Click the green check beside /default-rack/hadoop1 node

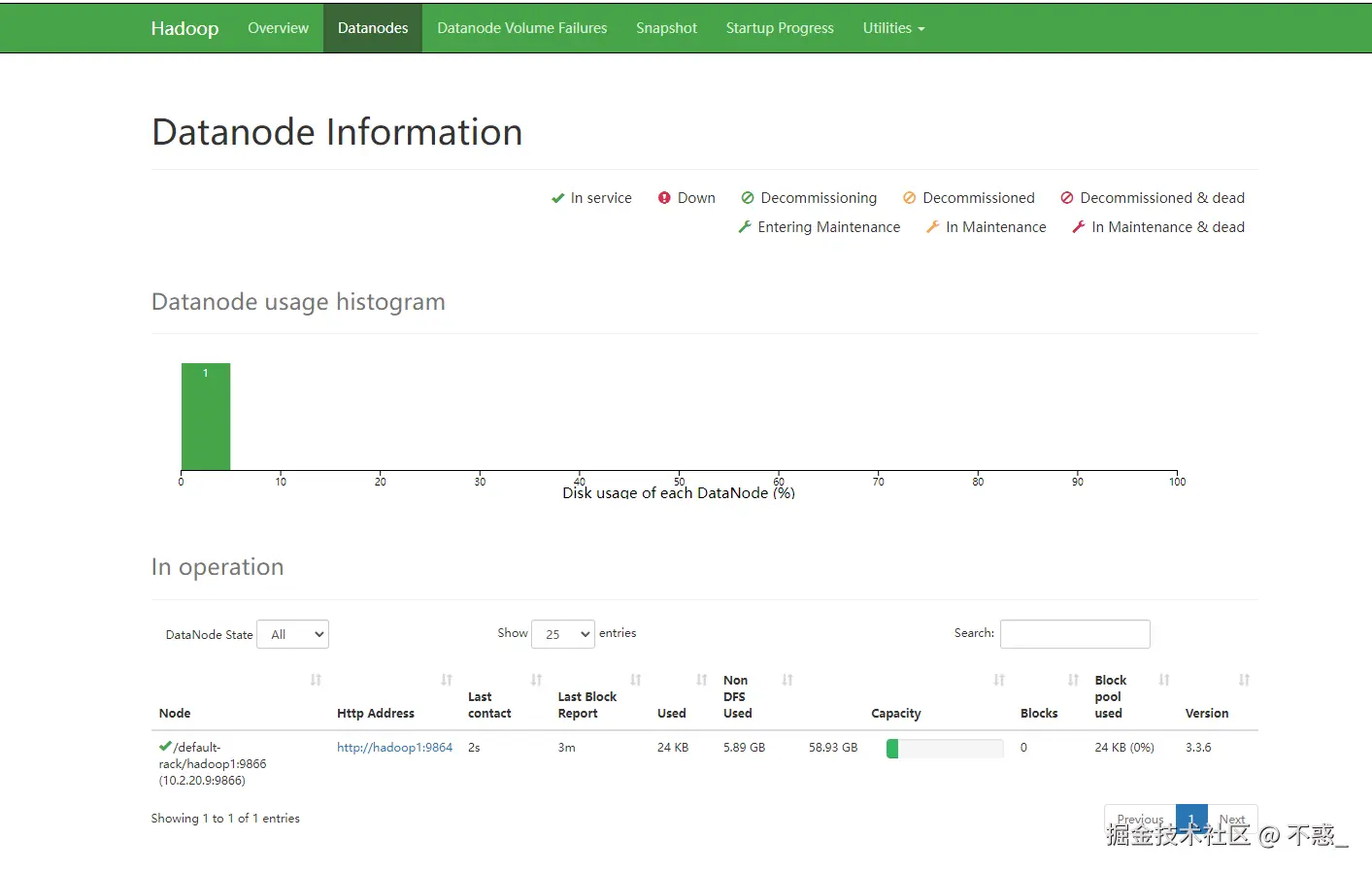165,747
